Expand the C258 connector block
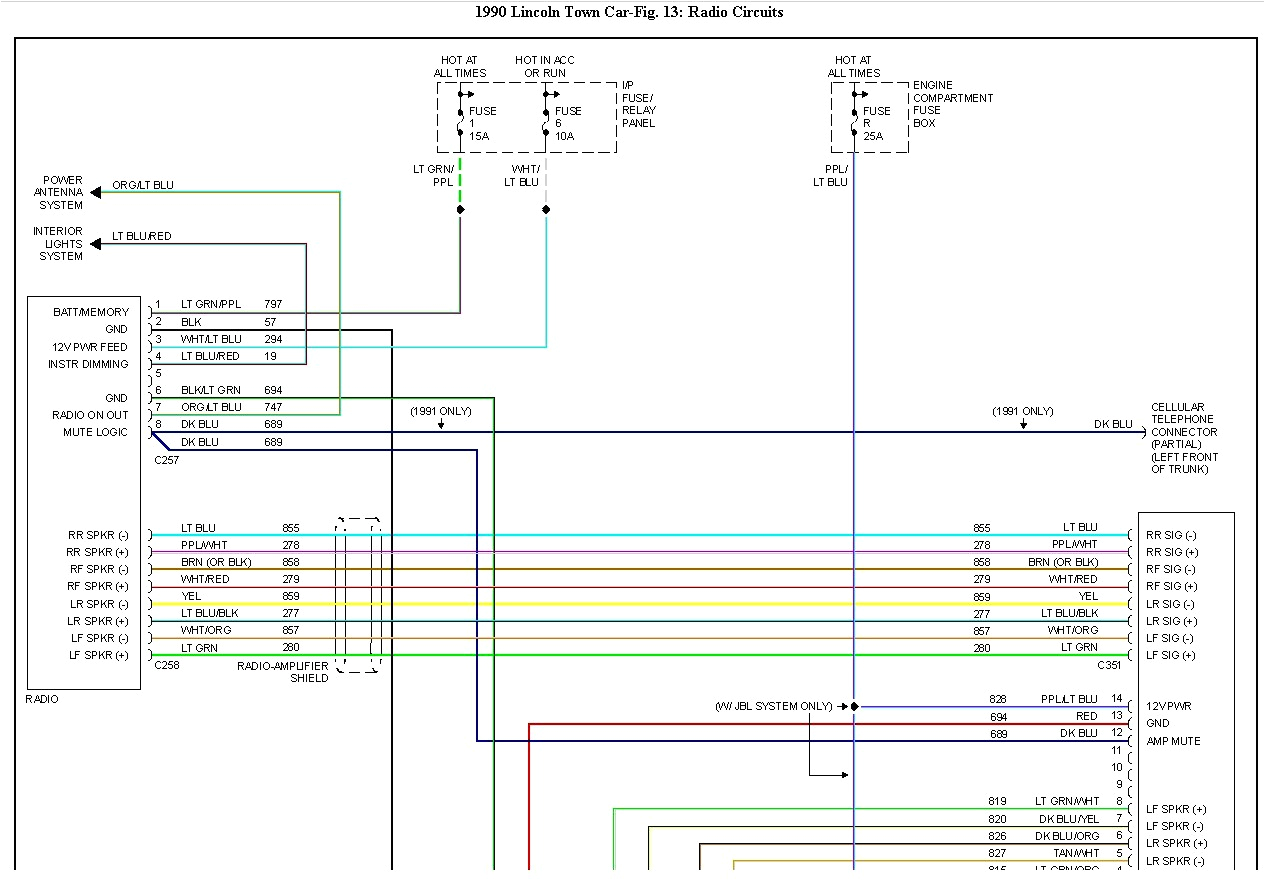Image resolution: width=1265 pixels, height=880 pixels. (x=167, y=665)
